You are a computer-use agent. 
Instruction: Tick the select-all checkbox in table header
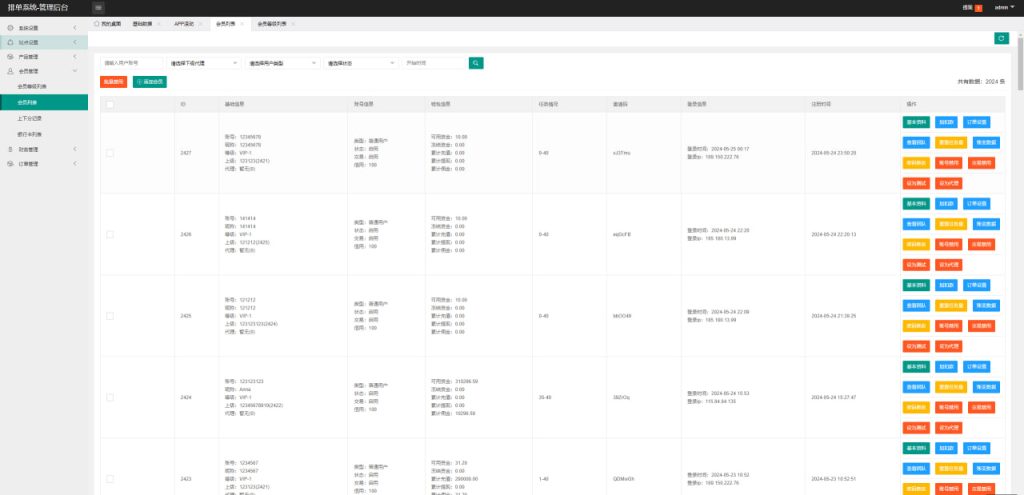(110, 104)
